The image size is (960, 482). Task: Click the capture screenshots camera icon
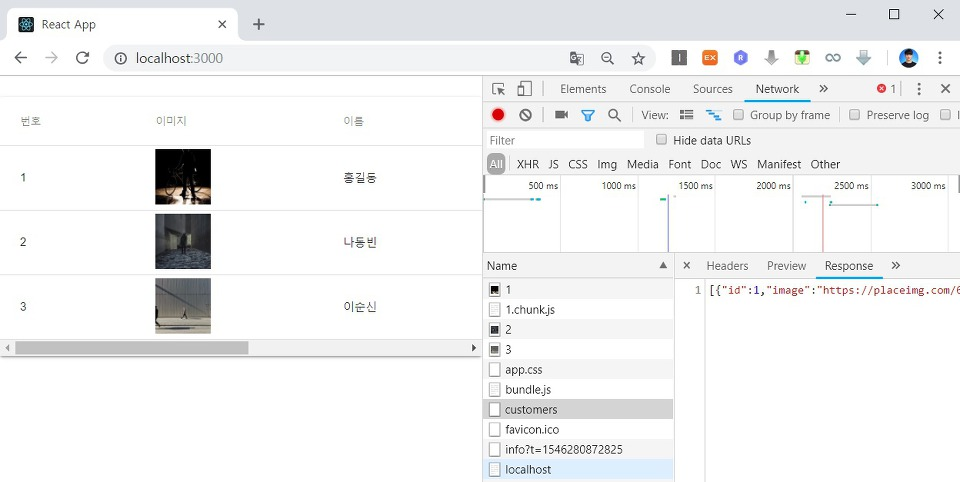tap(561, 115)
